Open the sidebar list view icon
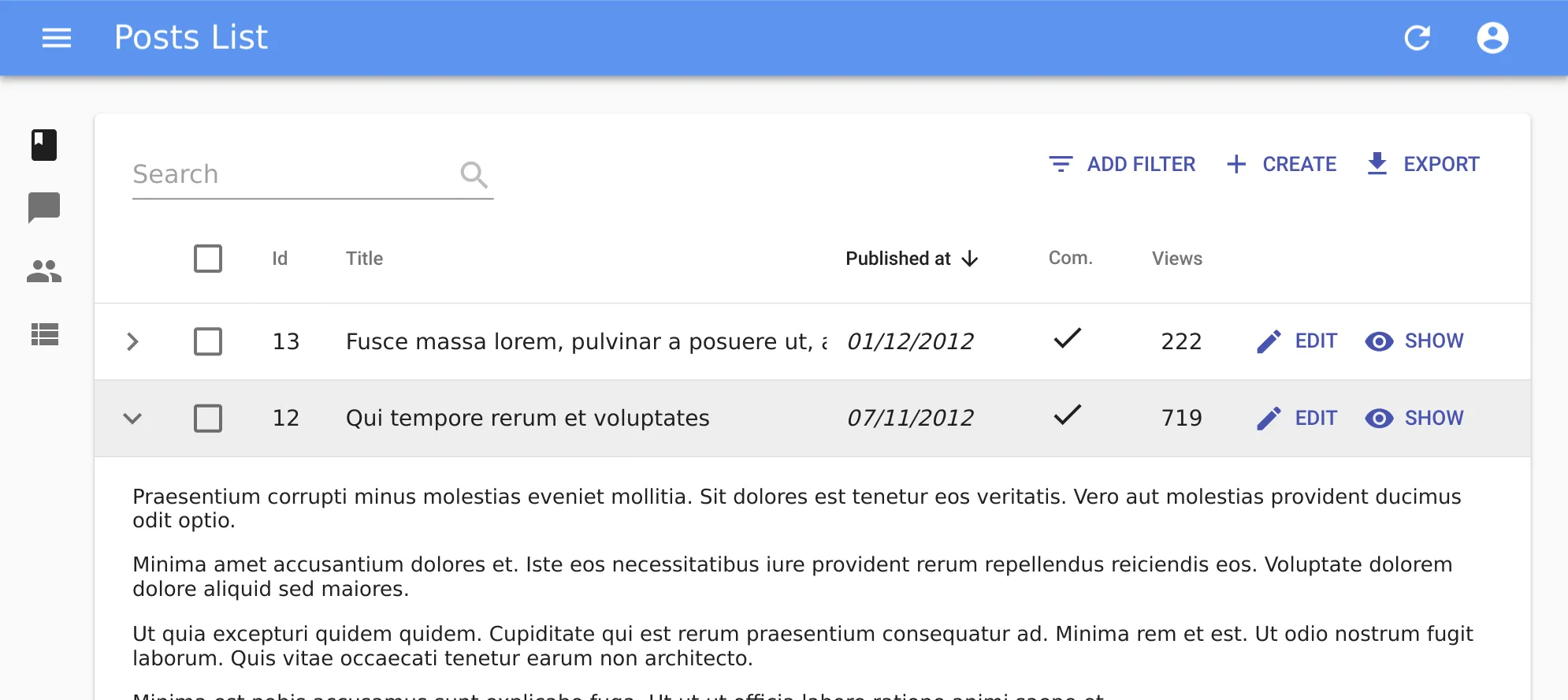 tap(44, 334)
